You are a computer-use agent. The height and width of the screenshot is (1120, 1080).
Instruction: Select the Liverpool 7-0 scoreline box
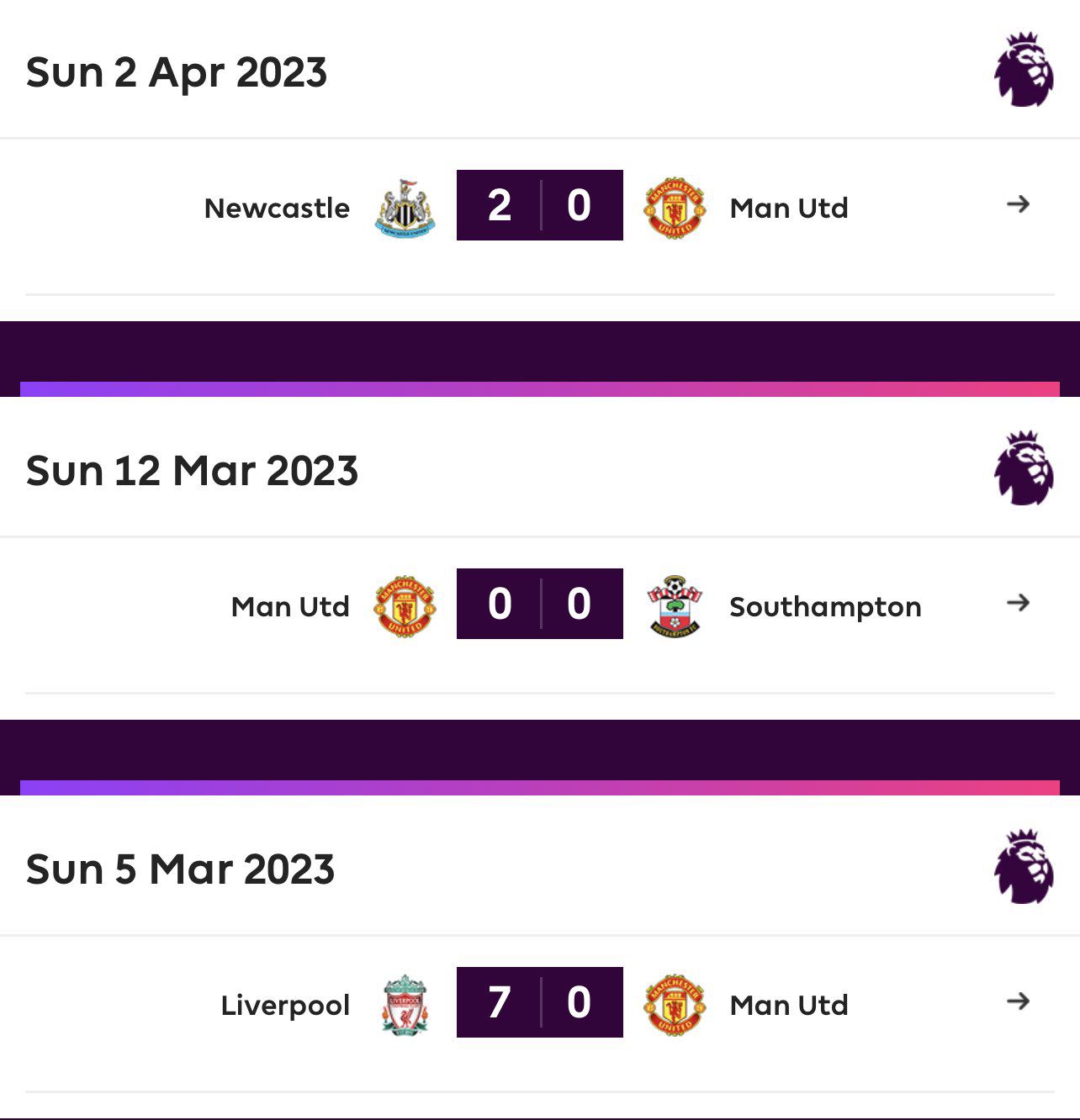(539, 1002)
